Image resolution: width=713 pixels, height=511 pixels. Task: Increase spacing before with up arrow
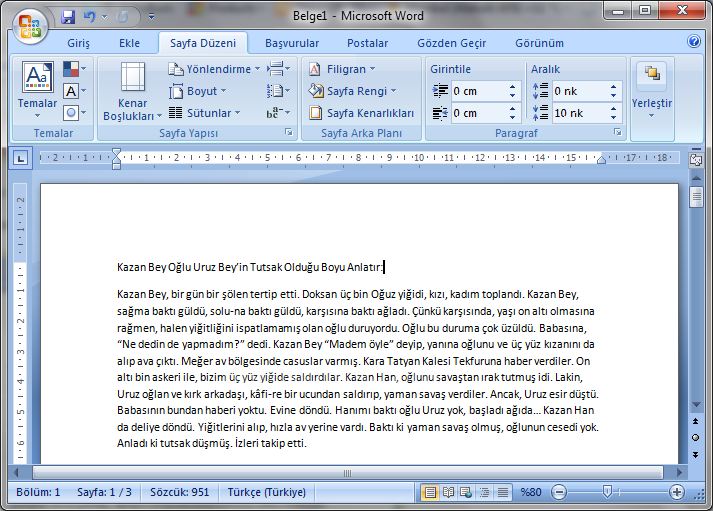(x=613, y=87)
